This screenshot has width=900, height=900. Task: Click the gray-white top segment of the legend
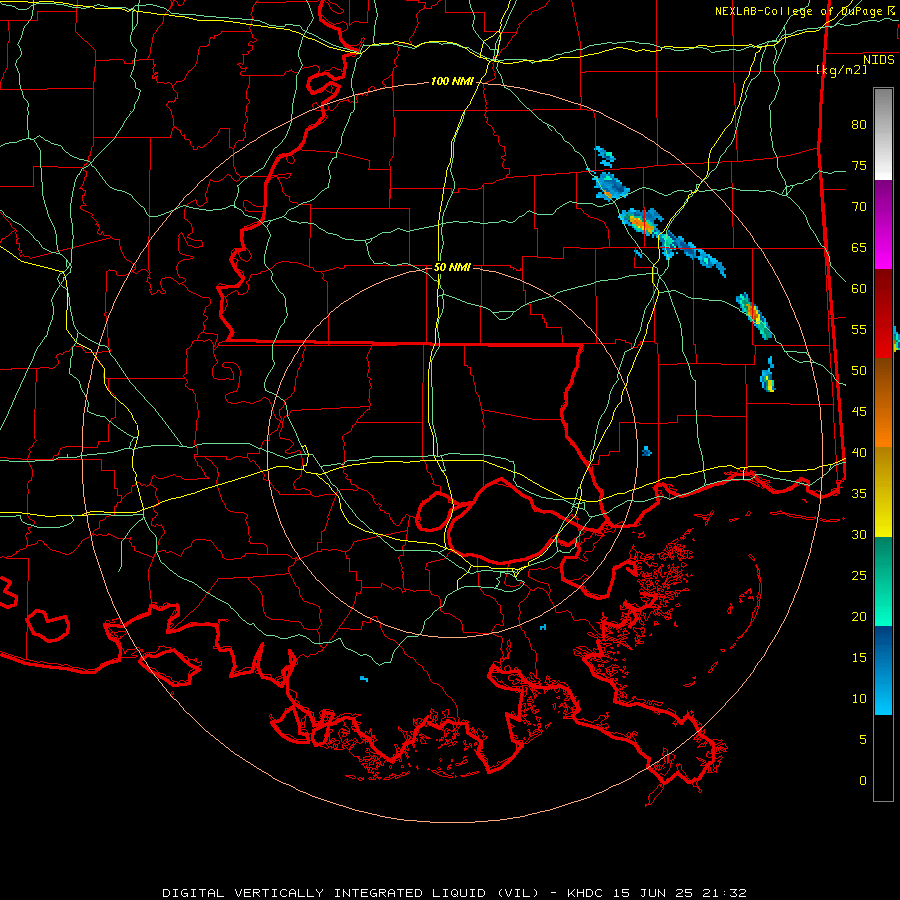point(883,134)
